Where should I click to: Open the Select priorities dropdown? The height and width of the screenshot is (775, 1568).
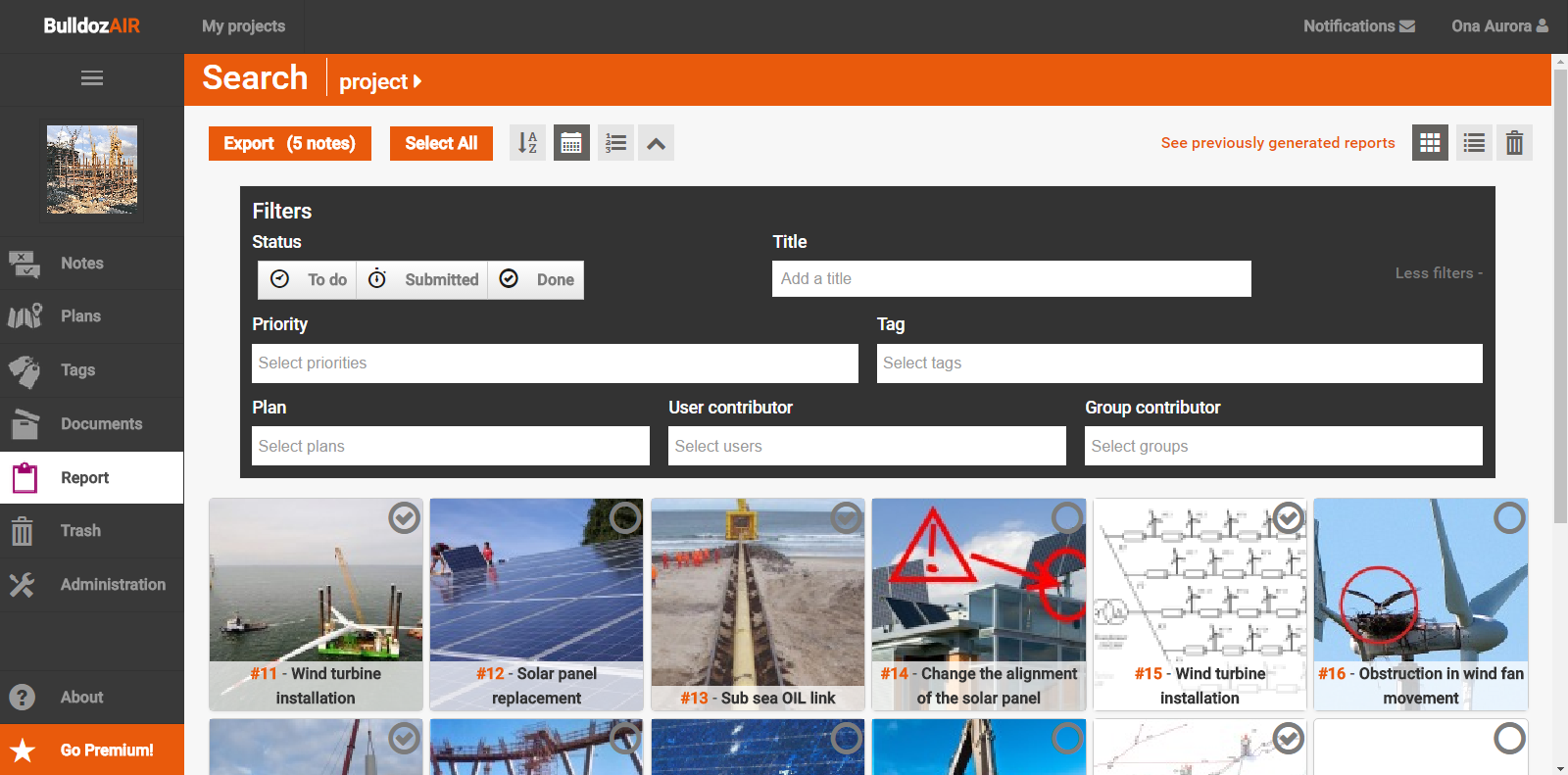click(555, 363)
